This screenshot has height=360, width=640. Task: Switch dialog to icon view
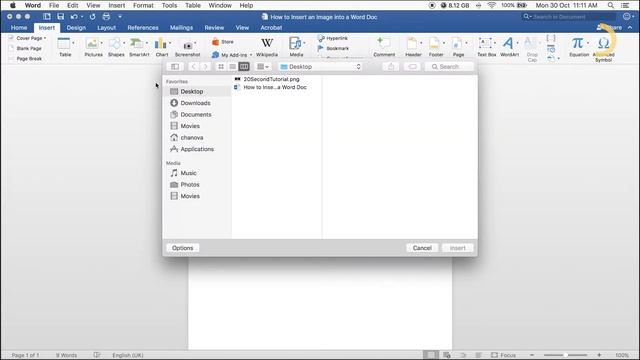(x=221, y=67)
